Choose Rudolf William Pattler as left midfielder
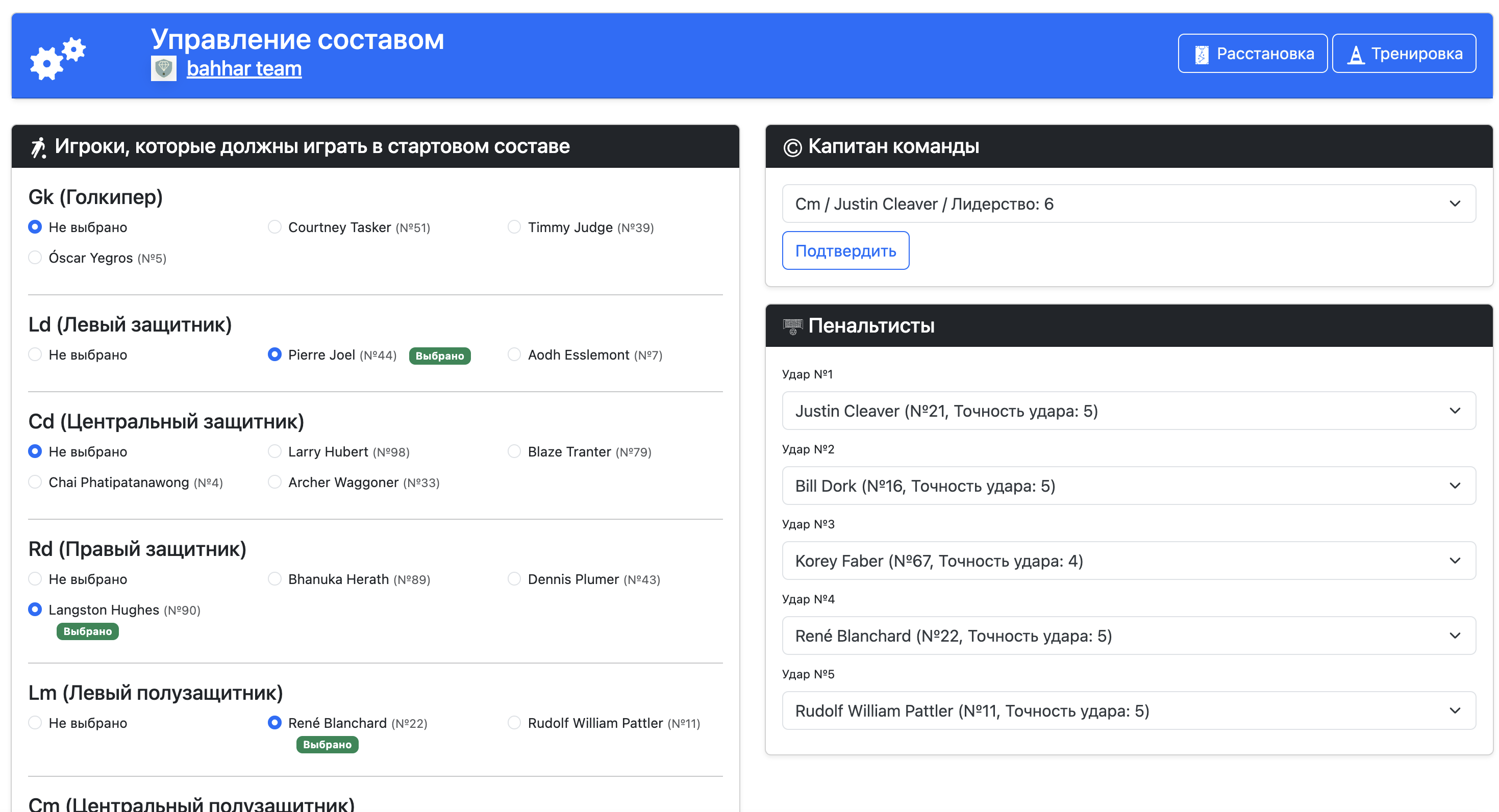Viewport: 1499px width, 812px height. [x=514, y=722]
